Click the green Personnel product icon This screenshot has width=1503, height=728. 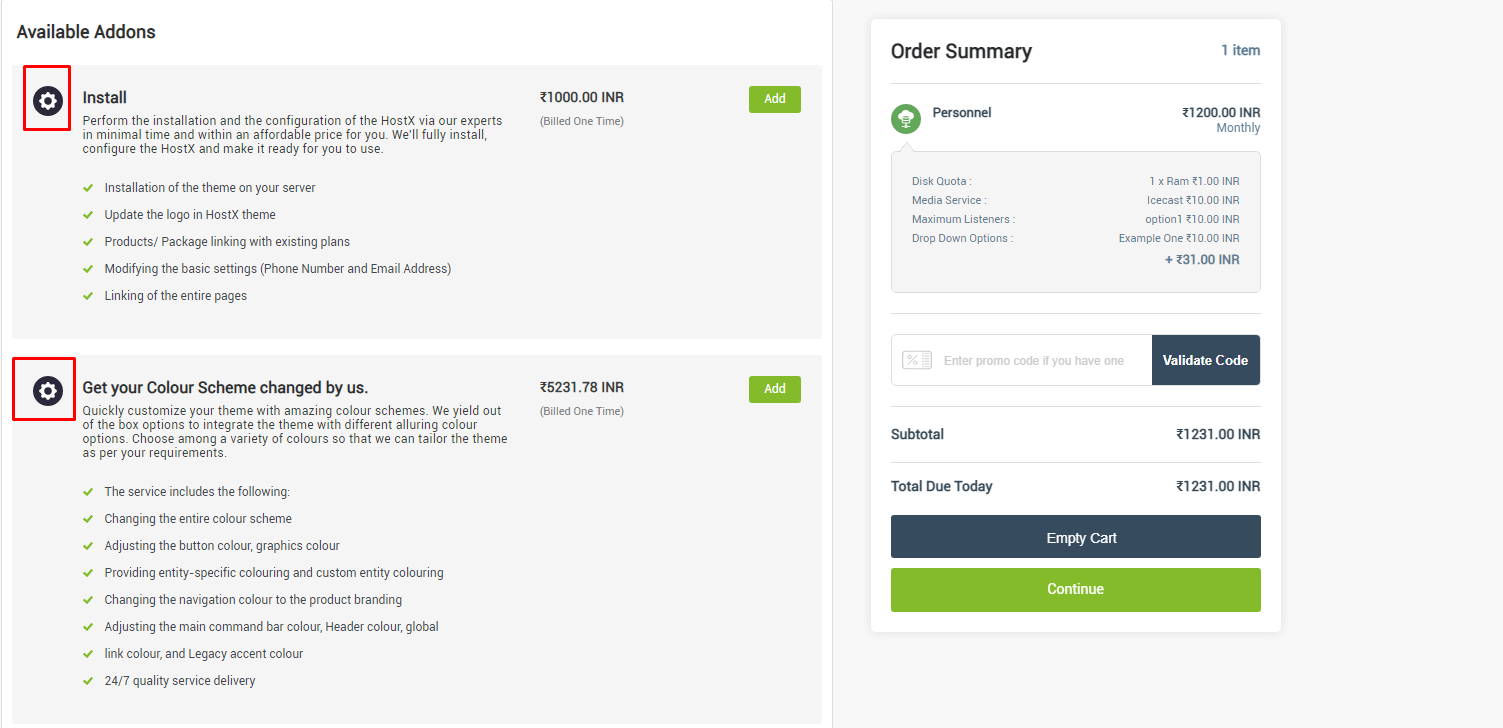[906, 119]
